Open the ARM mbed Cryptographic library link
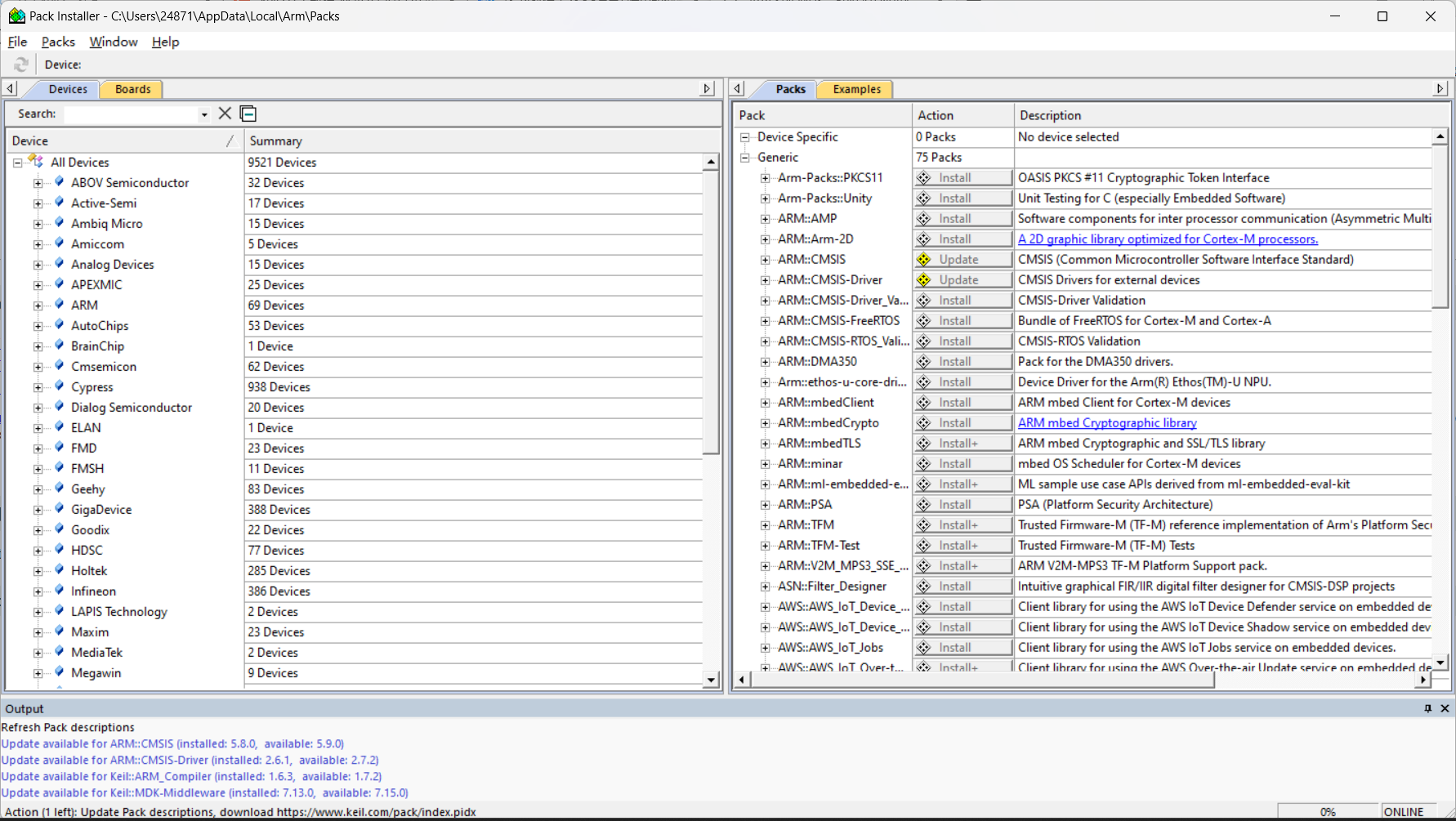Screen dimensions: 1456x821 (x=1107, y=422)
